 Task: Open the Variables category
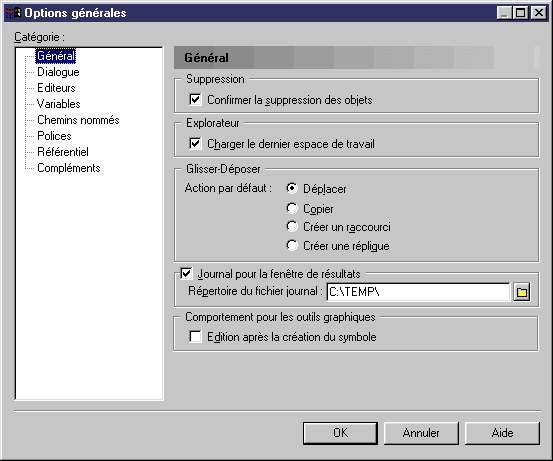click(59, 104)
